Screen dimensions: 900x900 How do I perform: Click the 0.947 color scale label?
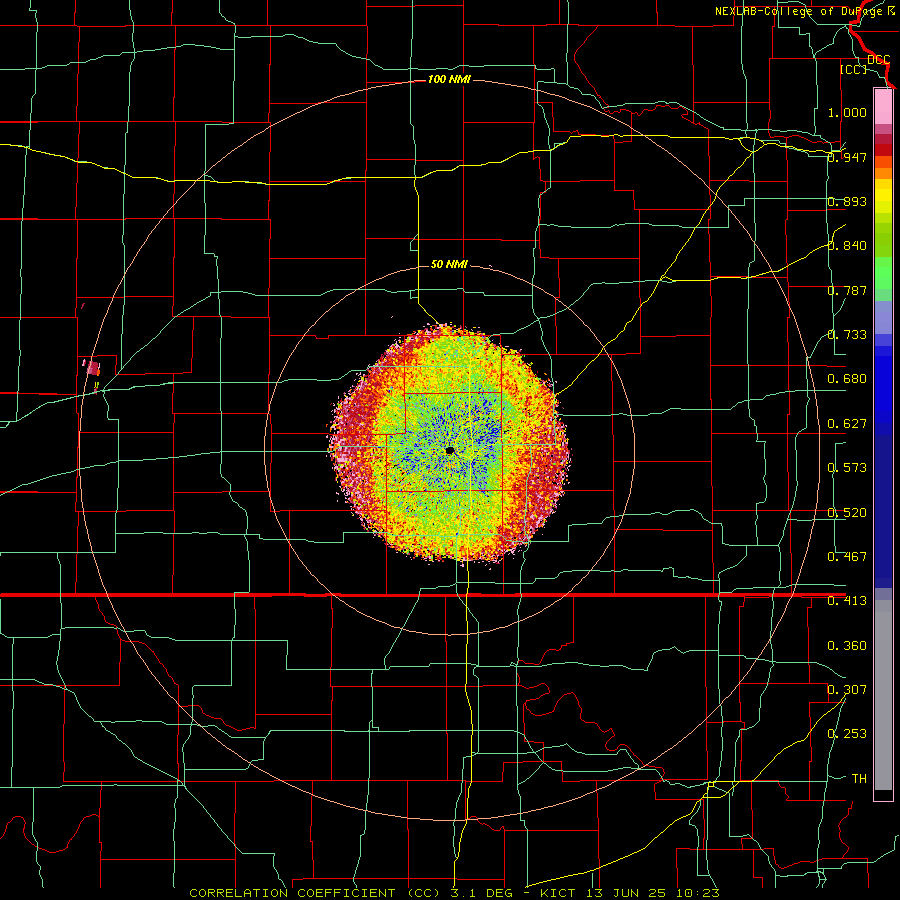coord(847,157)
